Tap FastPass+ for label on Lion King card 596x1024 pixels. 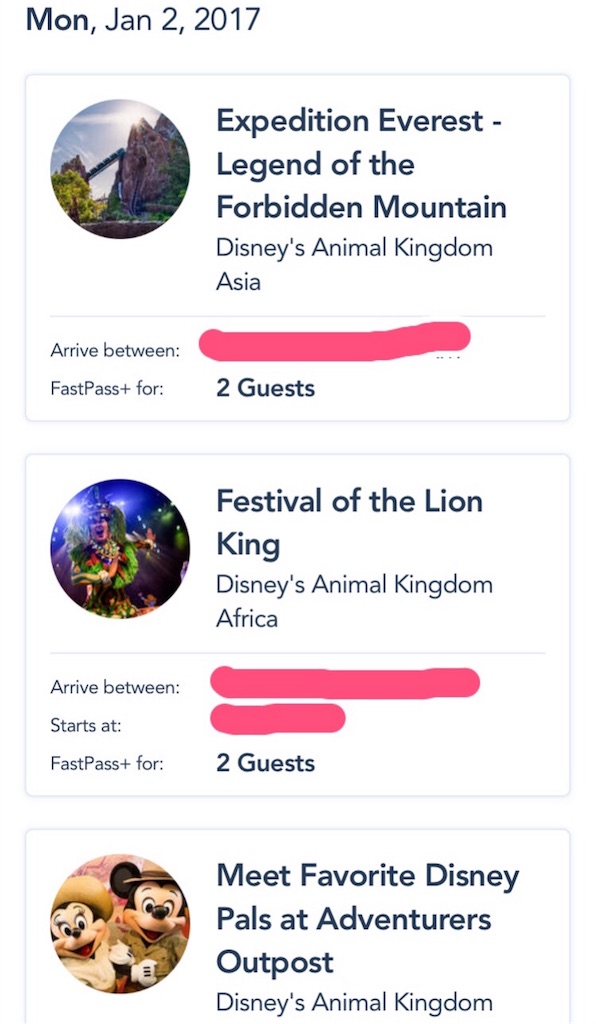click(107, 763)
